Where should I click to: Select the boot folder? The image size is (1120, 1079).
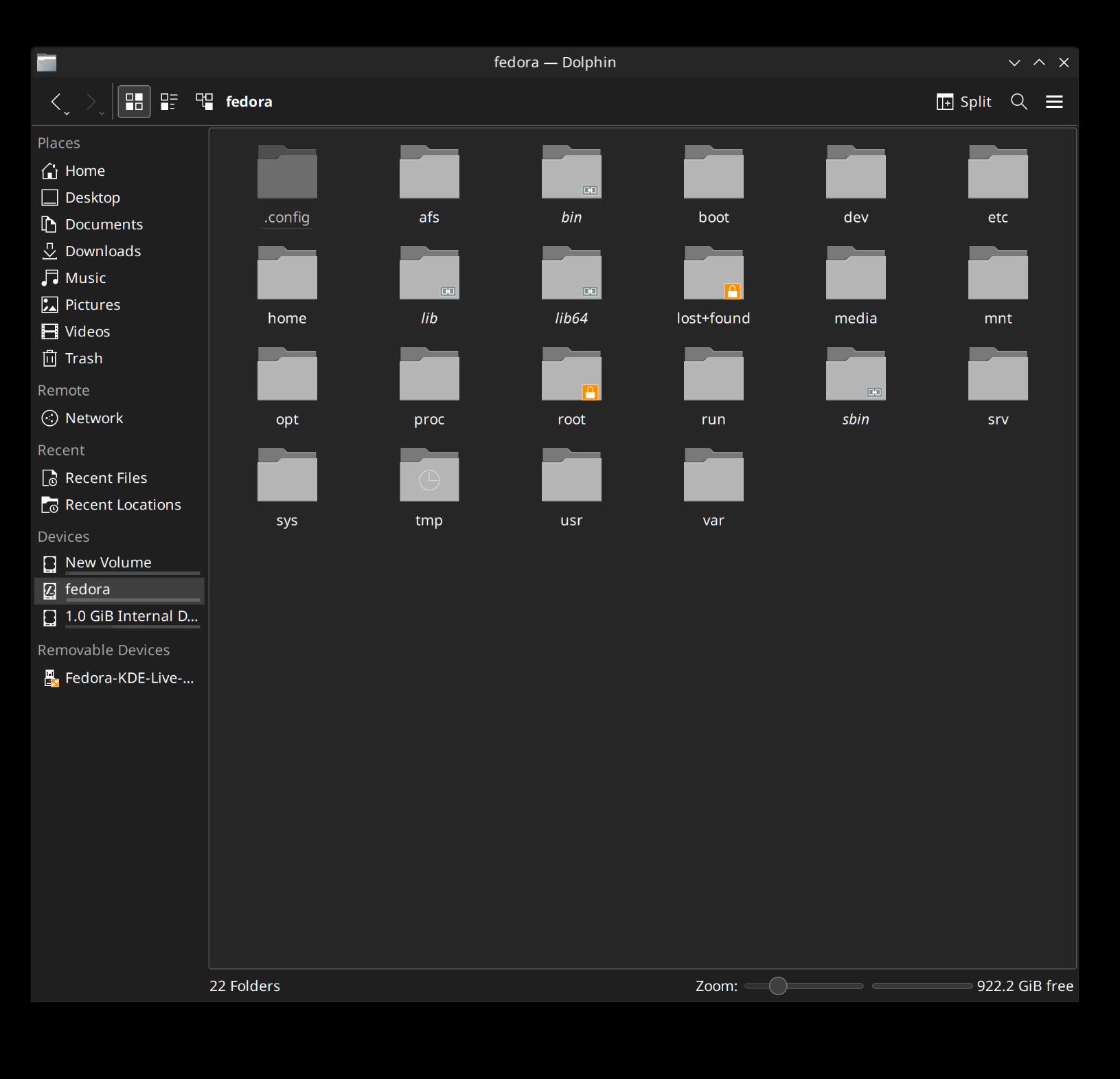[x=713, y=185]
